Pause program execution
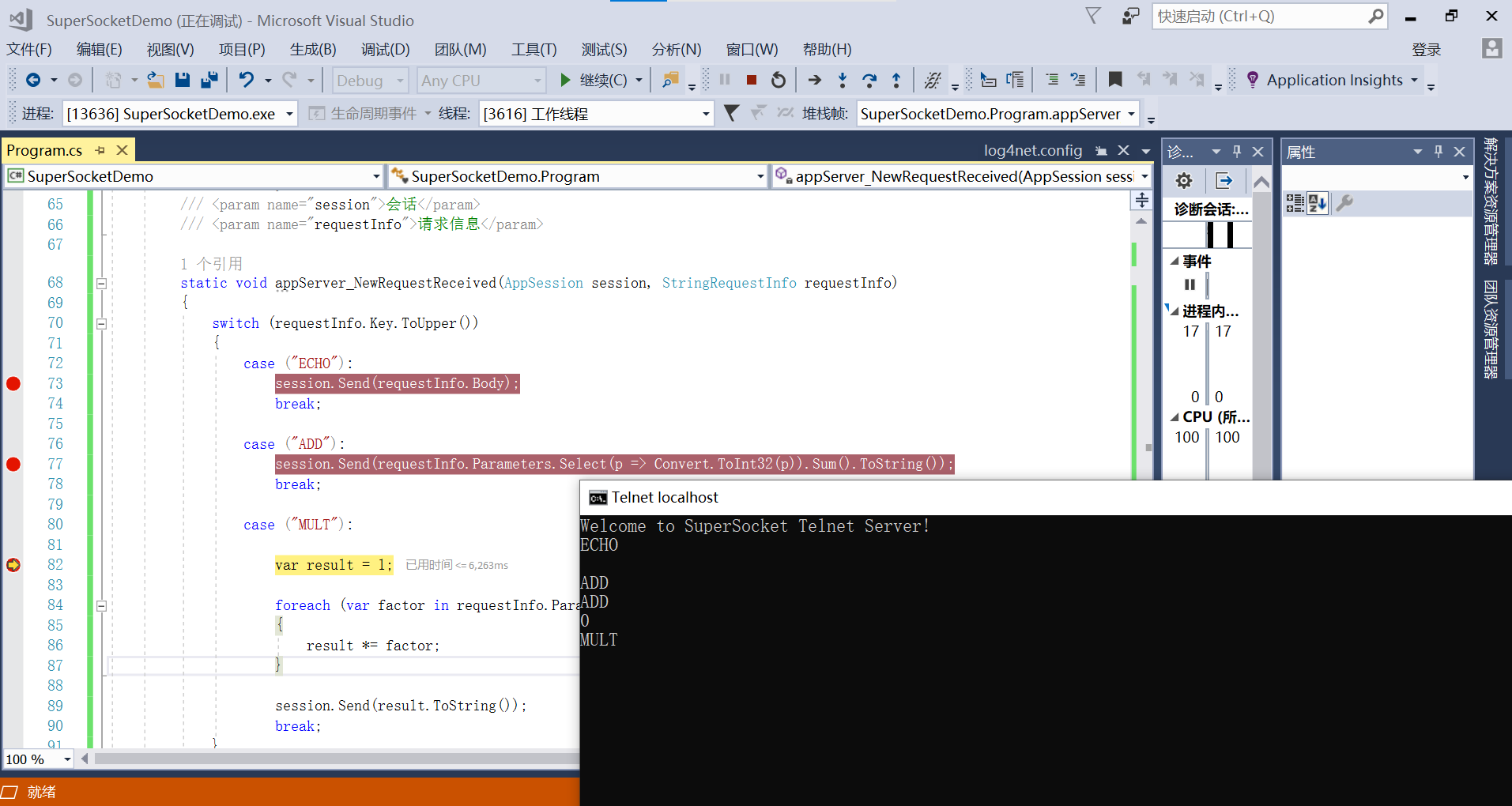1512x806 pixels. coord(725,80)
